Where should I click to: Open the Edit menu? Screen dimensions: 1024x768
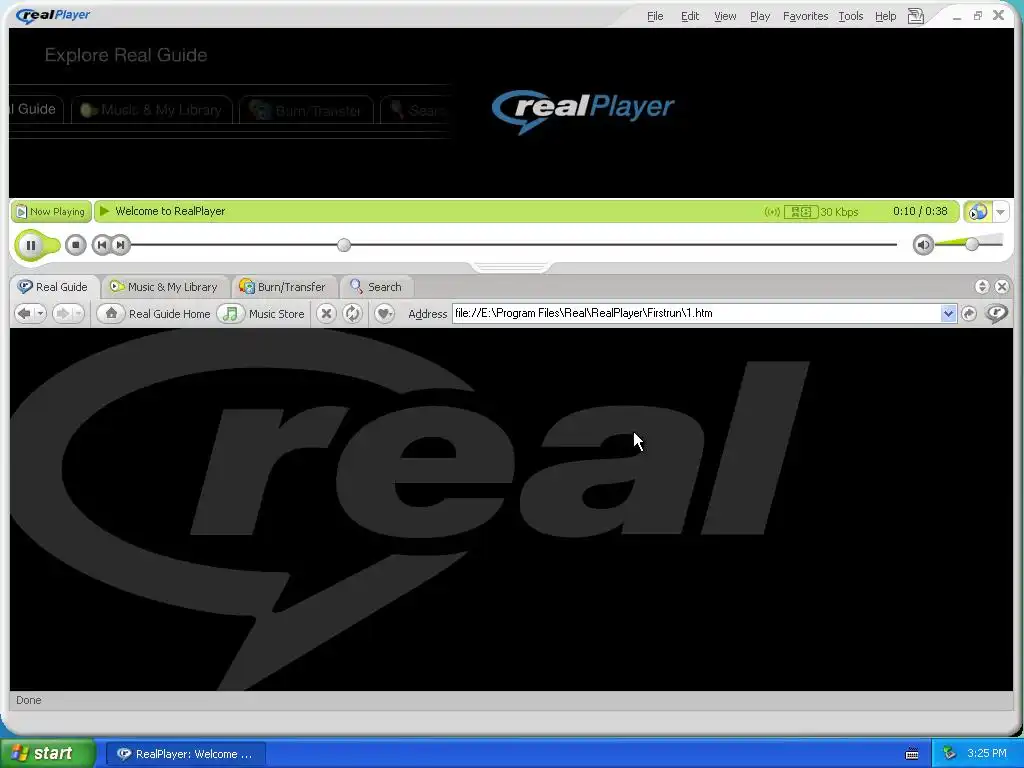pyautogui.click(x=690, y=16)
